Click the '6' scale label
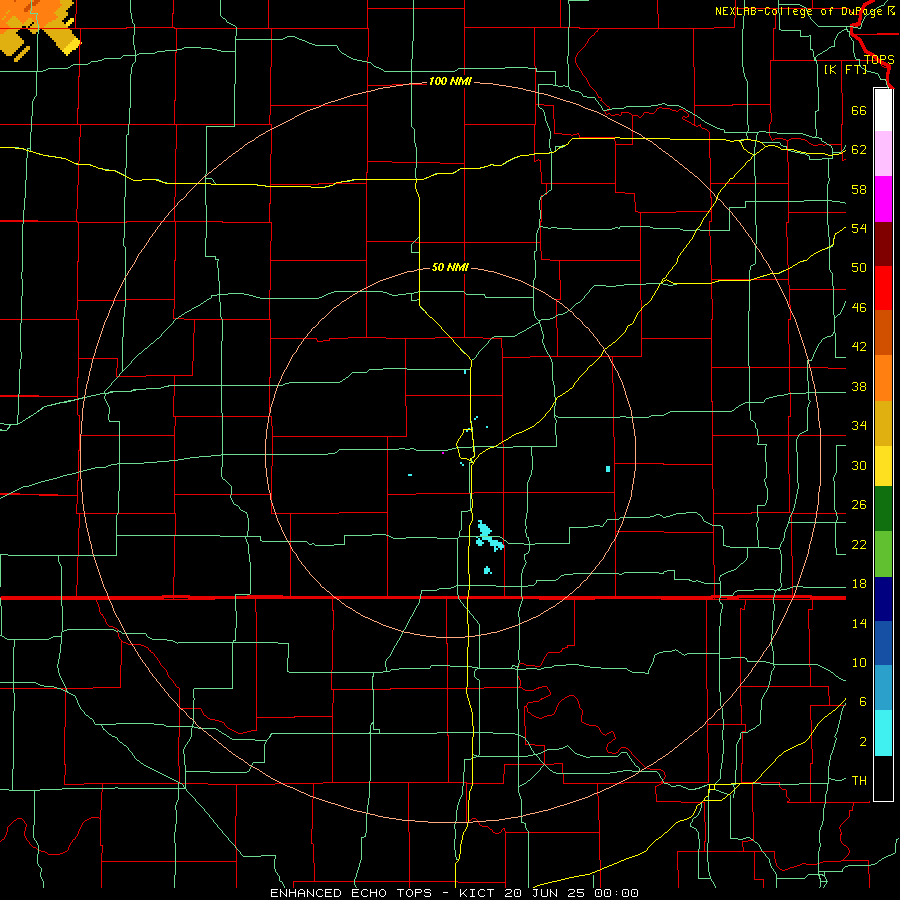This screenshot has height=900, width=900. [x=863, y=702]
